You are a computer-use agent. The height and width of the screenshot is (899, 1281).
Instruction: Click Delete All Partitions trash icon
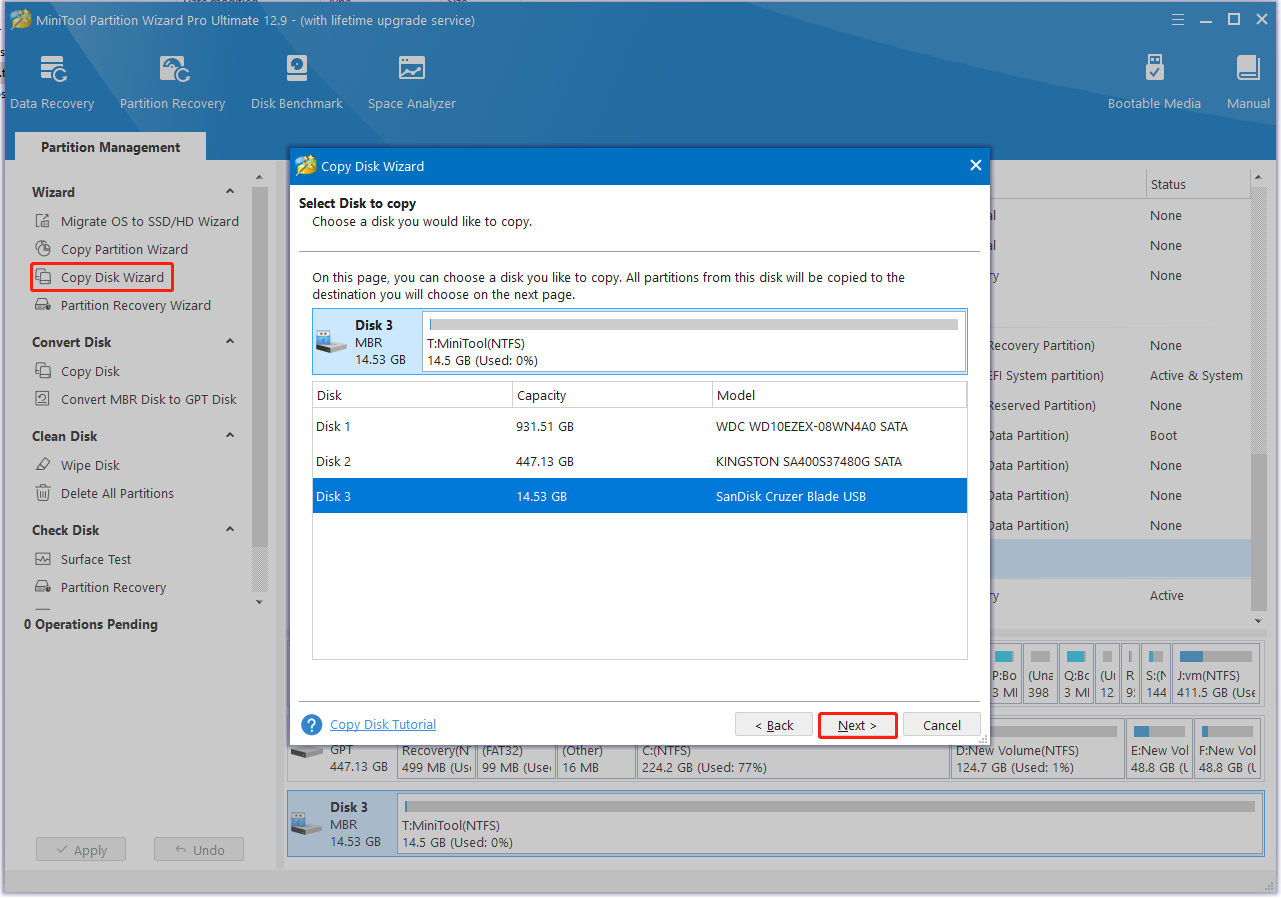coord(42,493)
